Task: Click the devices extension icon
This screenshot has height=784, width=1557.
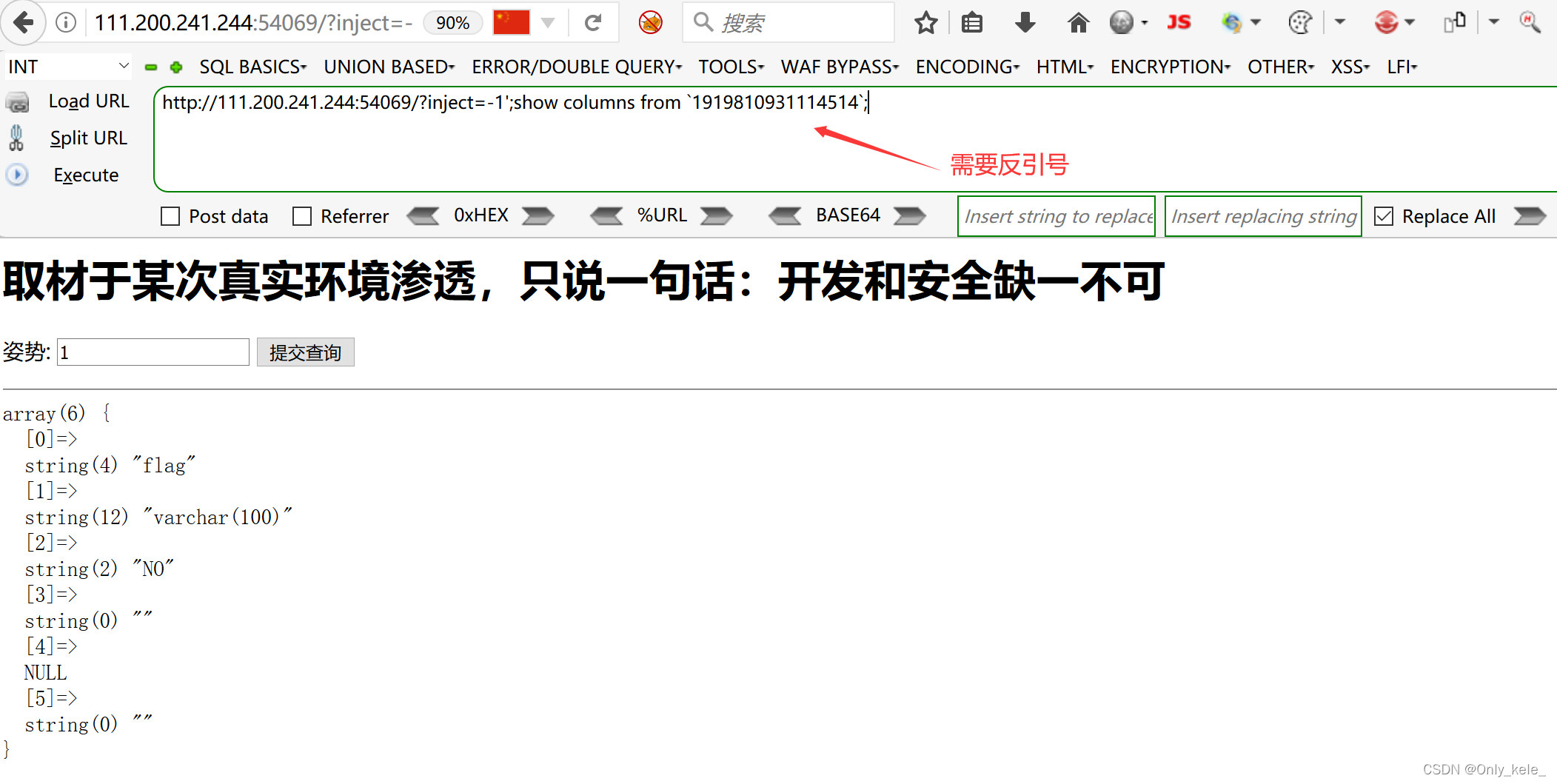Action: tap(1454, 22)
